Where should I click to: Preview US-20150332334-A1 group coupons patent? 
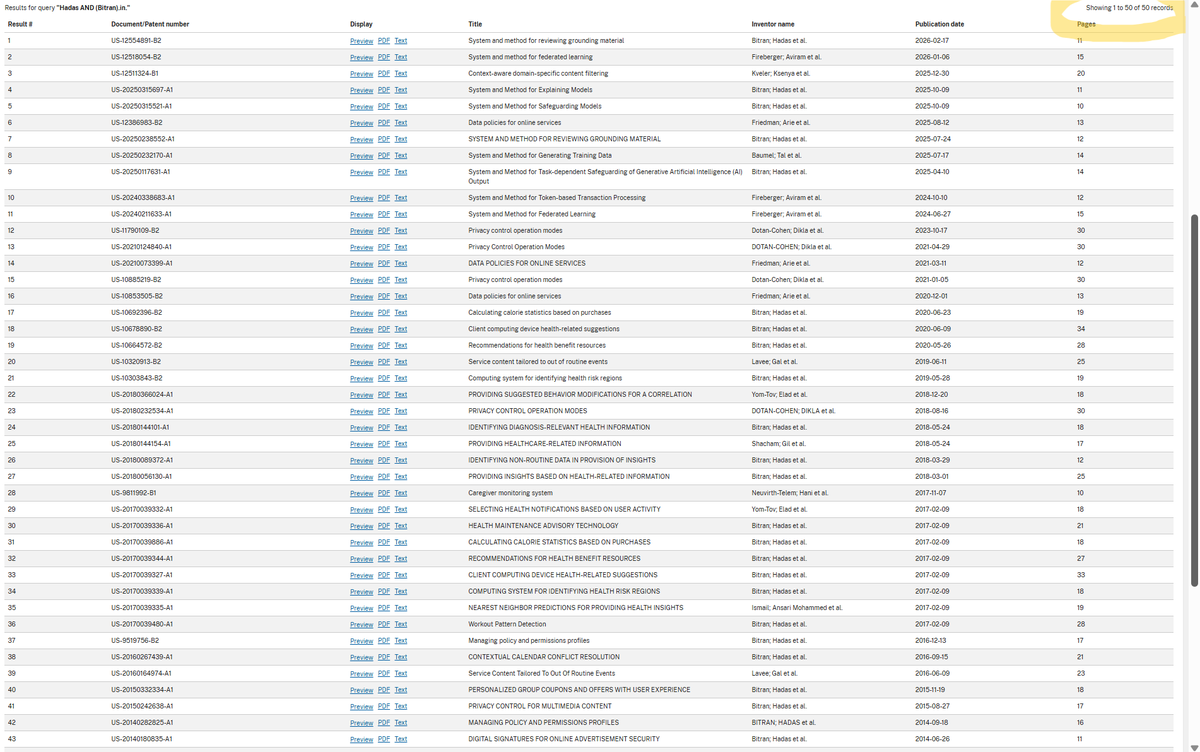click(361, 690)
